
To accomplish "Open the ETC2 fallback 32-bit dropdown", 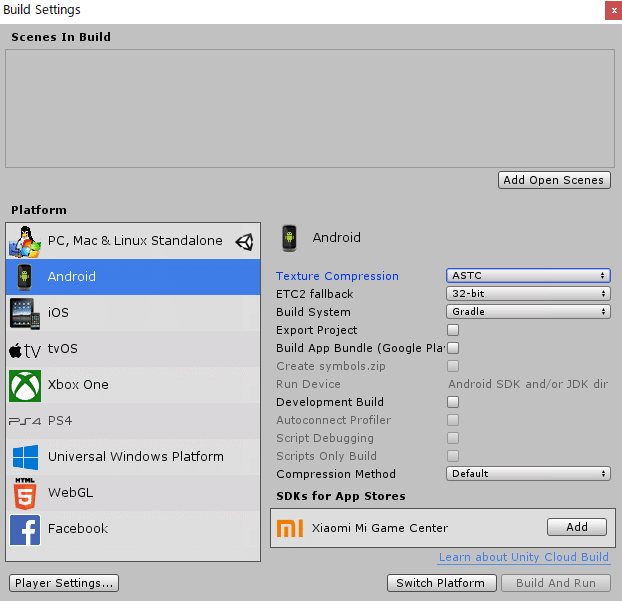I will [x=528, y=294].
